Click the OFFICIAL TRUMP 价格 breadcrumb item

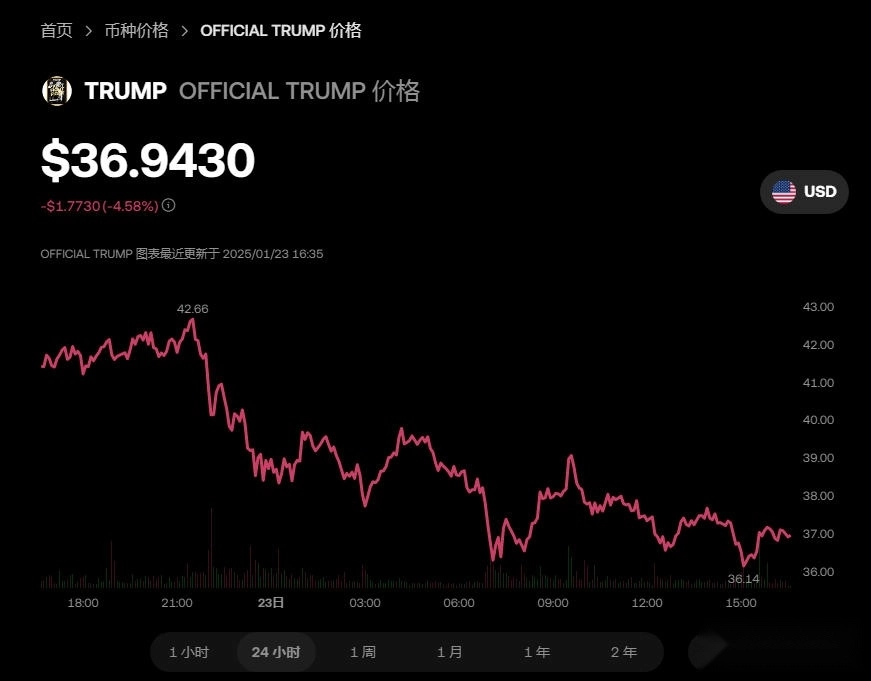pos(281,31)
